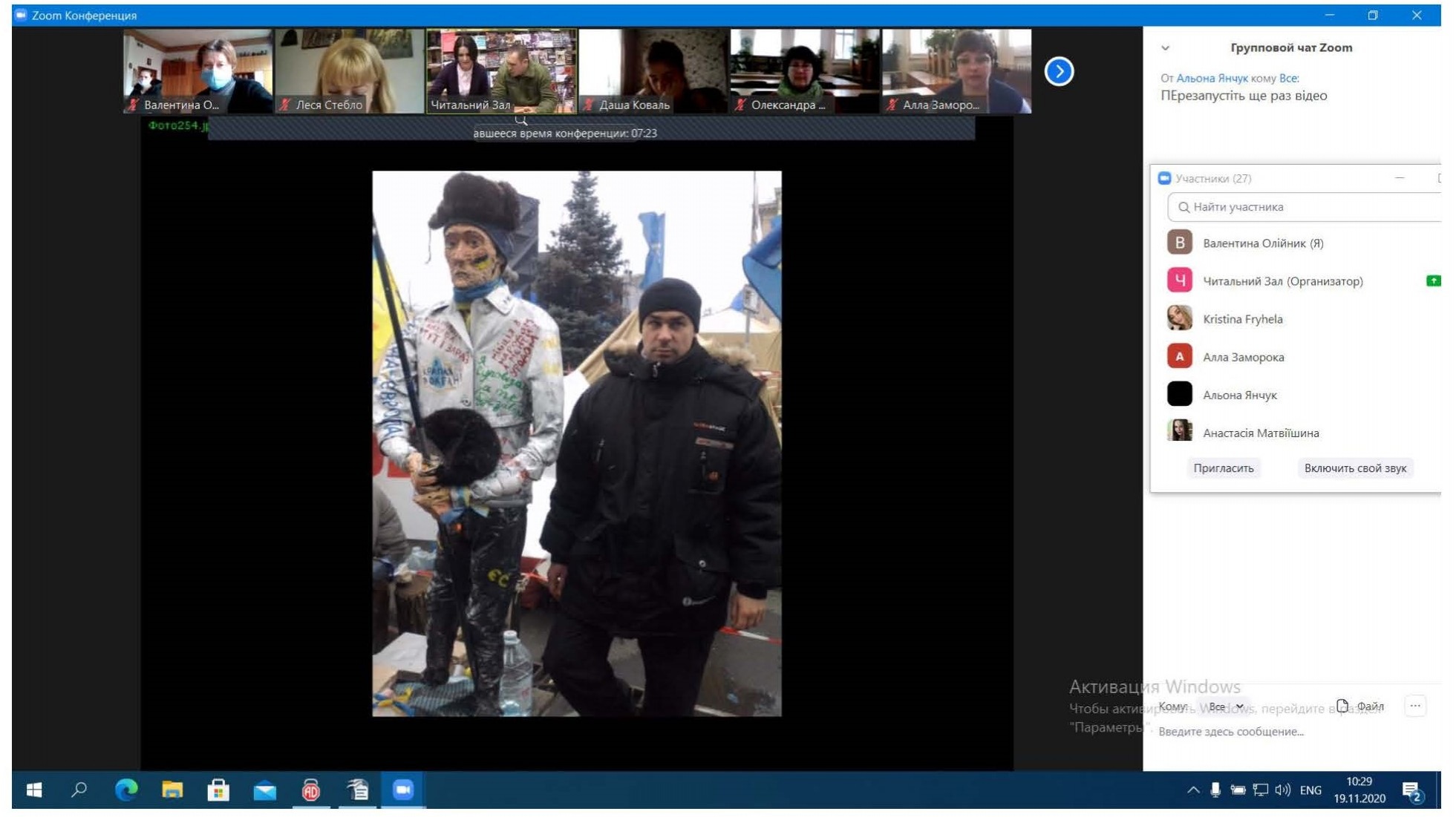Select Kristina Fryhela in participants list
Image resolution: width=1456 pixels, height=817 pixels.
(x=1242, y=319)
